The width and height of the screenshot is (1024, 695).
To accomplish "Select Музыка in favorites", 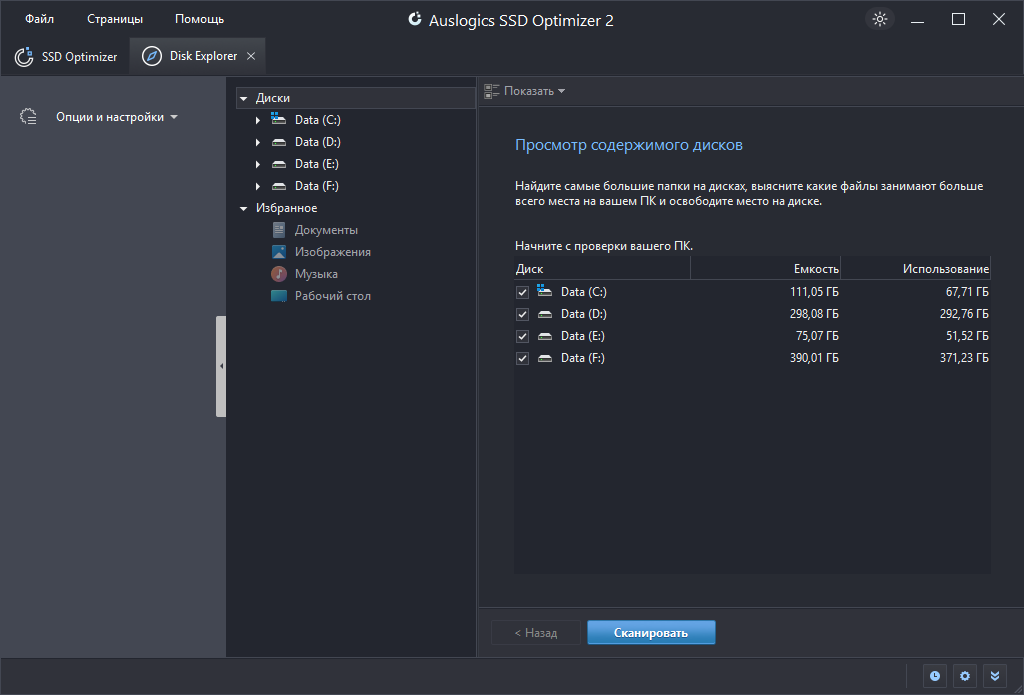I will click(x=316, y=274).
